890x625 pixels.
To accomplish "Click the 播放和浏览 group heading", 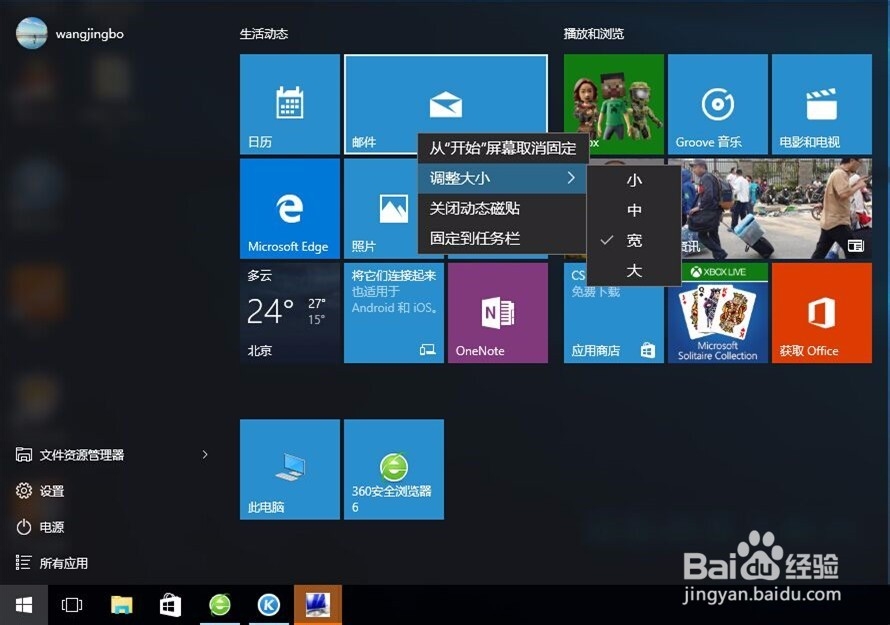I will point(594,34).
